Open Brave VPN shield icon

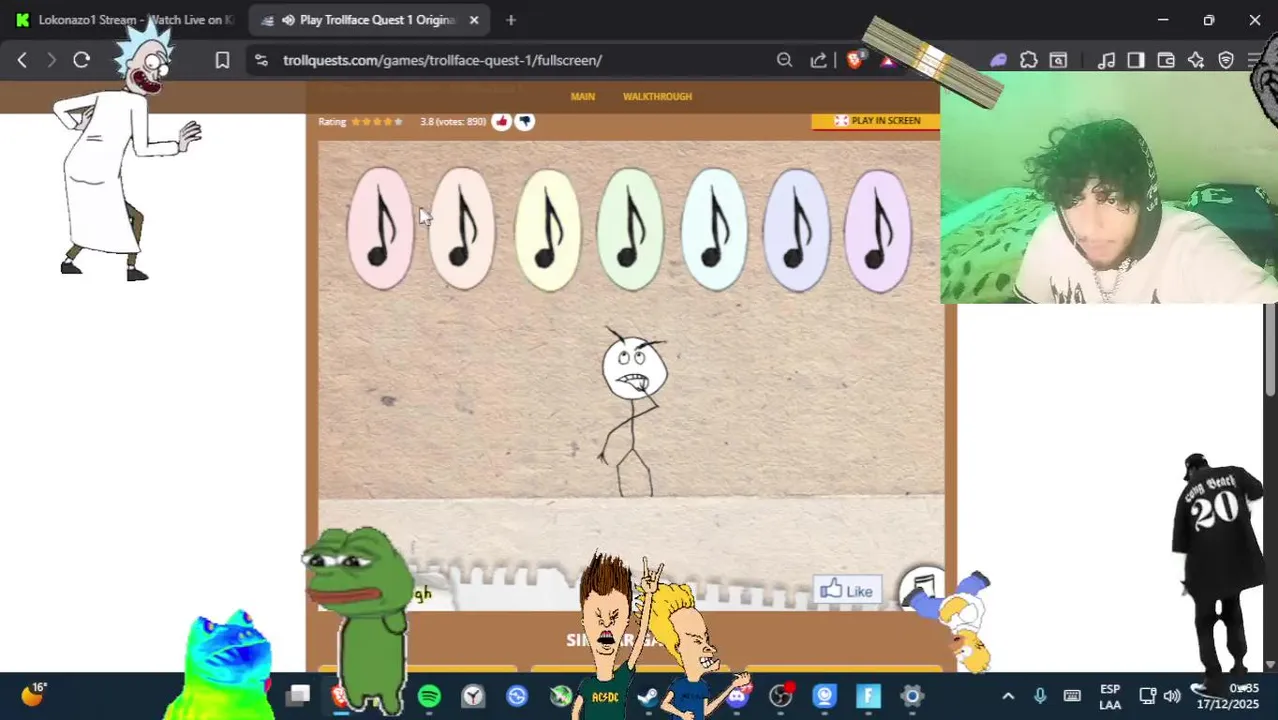pos(1226,60)
